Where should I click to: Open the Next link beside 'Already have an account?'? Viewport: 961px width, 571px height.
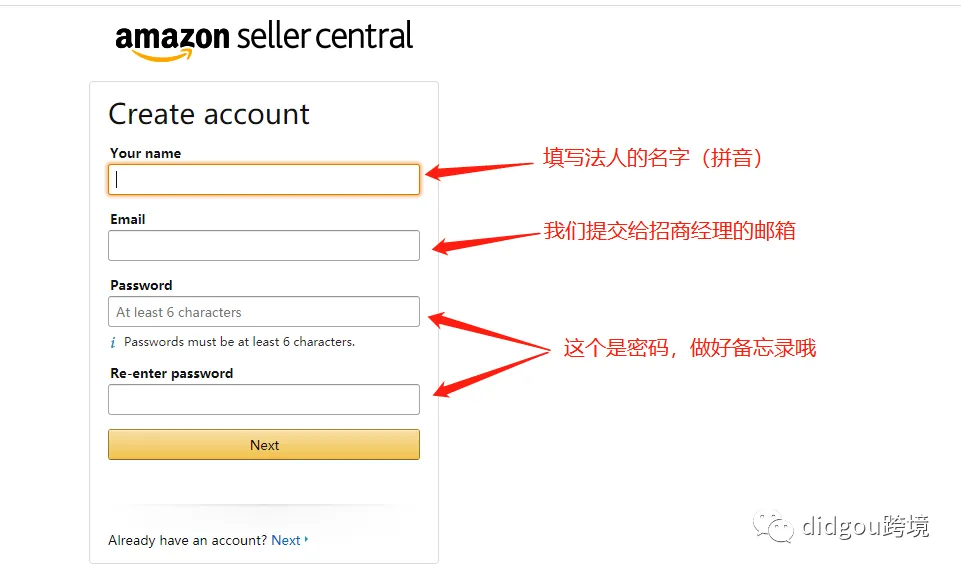pos(286,540)
